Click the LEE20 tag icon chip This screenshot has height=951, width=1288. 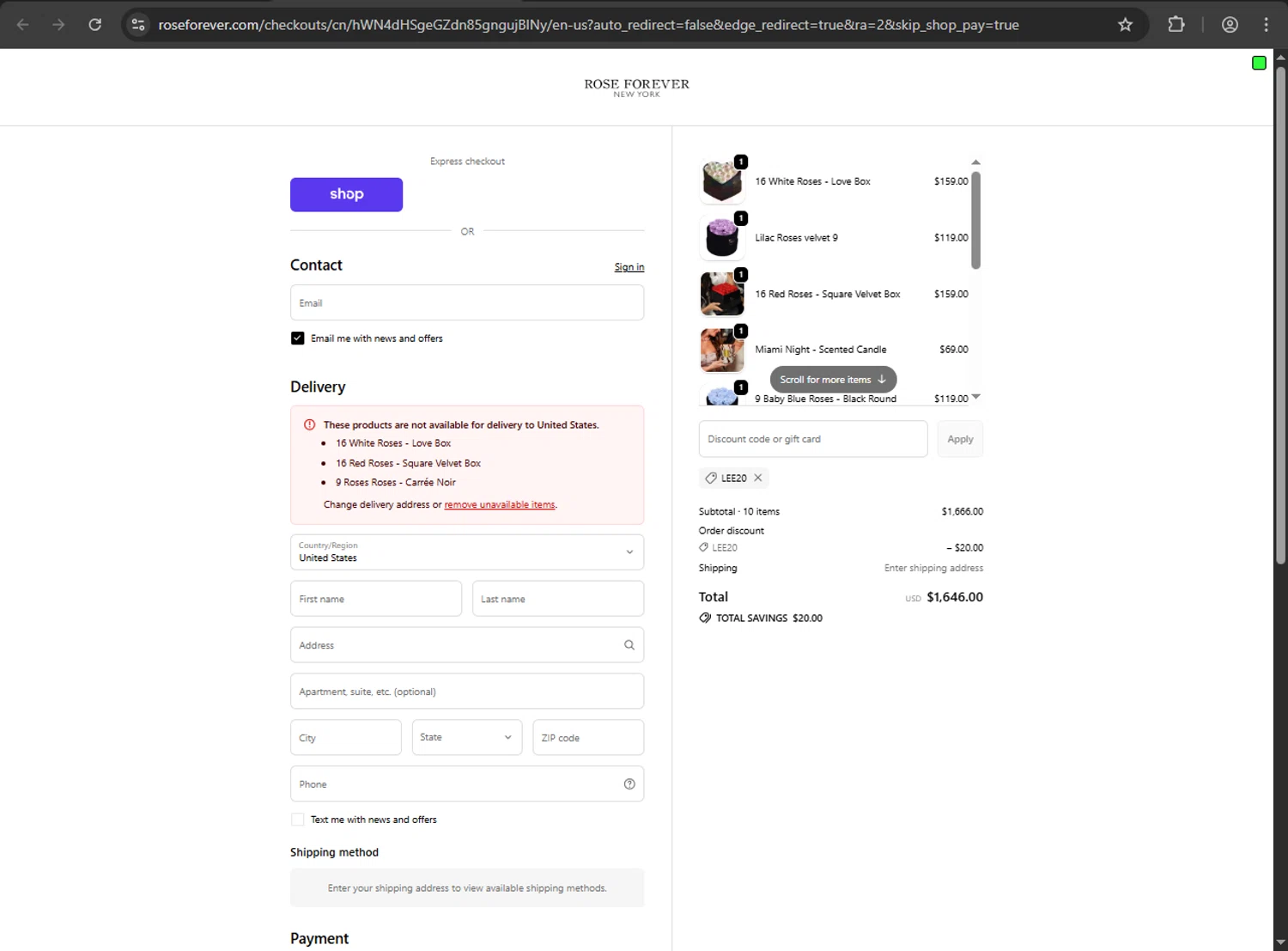click(711, 478)
